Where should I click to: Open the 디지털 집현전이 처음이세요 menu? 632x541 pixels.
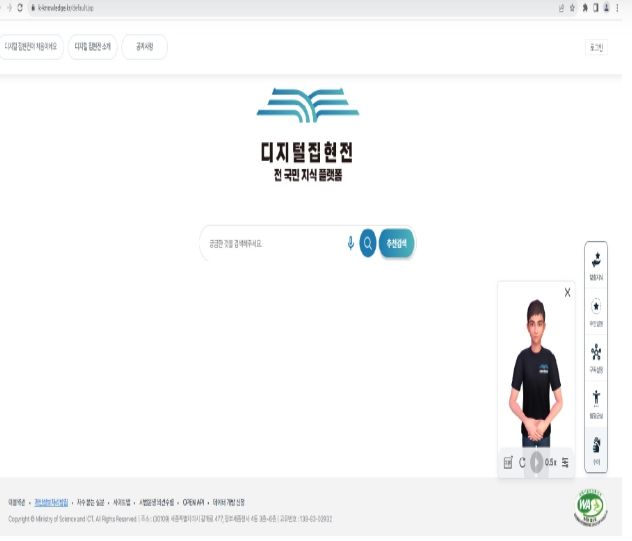(31, 47)
